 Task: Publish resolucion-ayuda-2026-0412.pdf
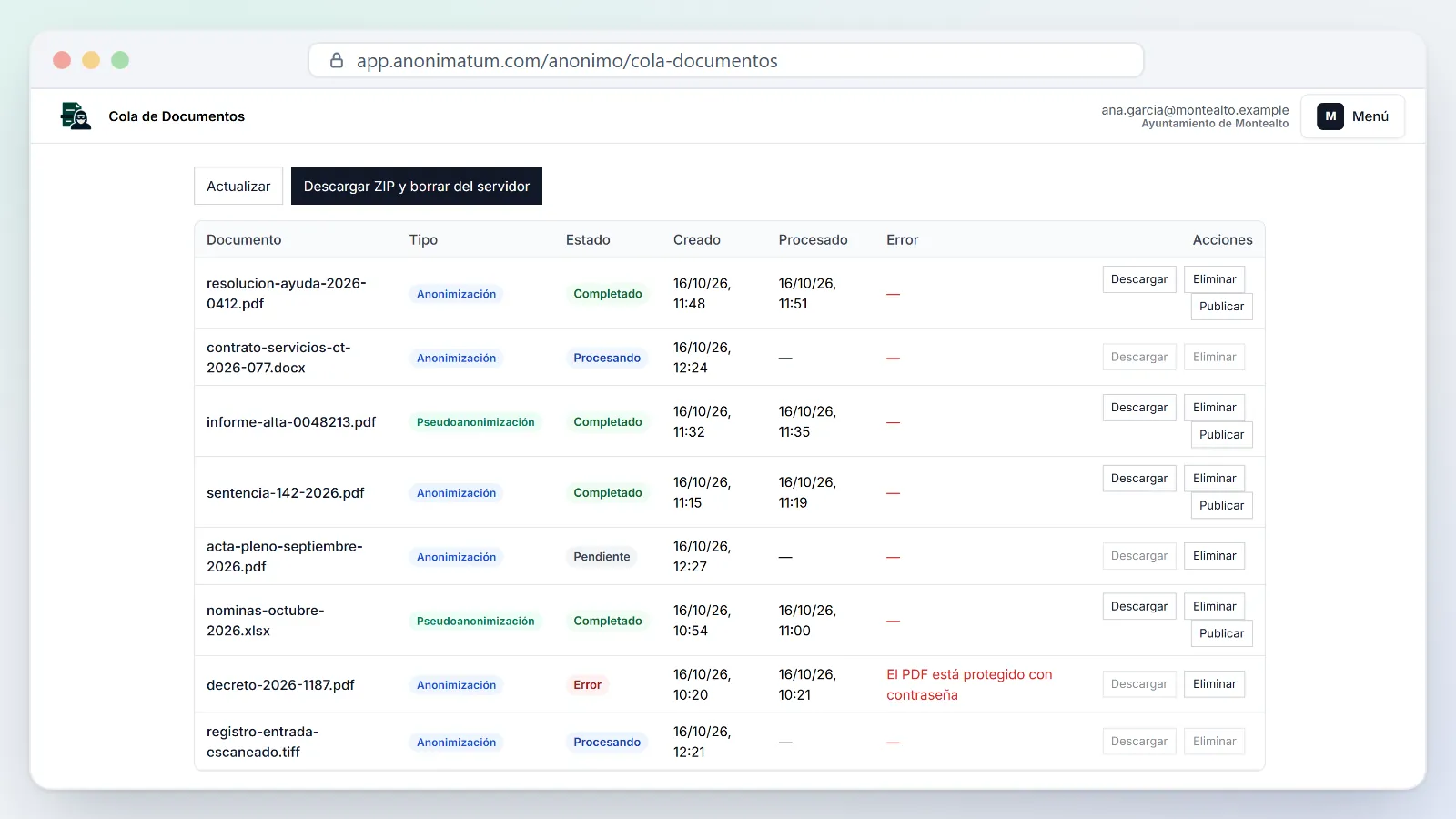[1221, 307]
